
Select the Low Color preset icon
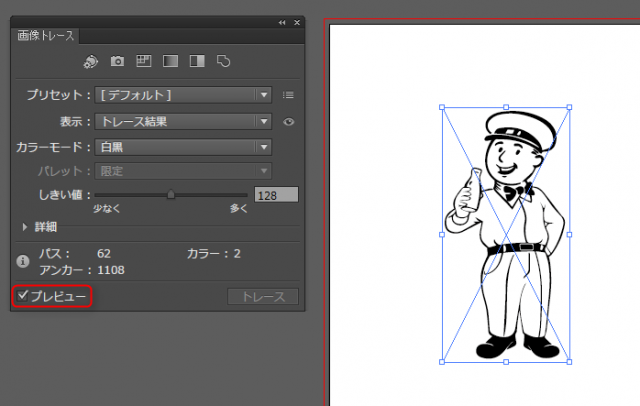tap(144, 61)
